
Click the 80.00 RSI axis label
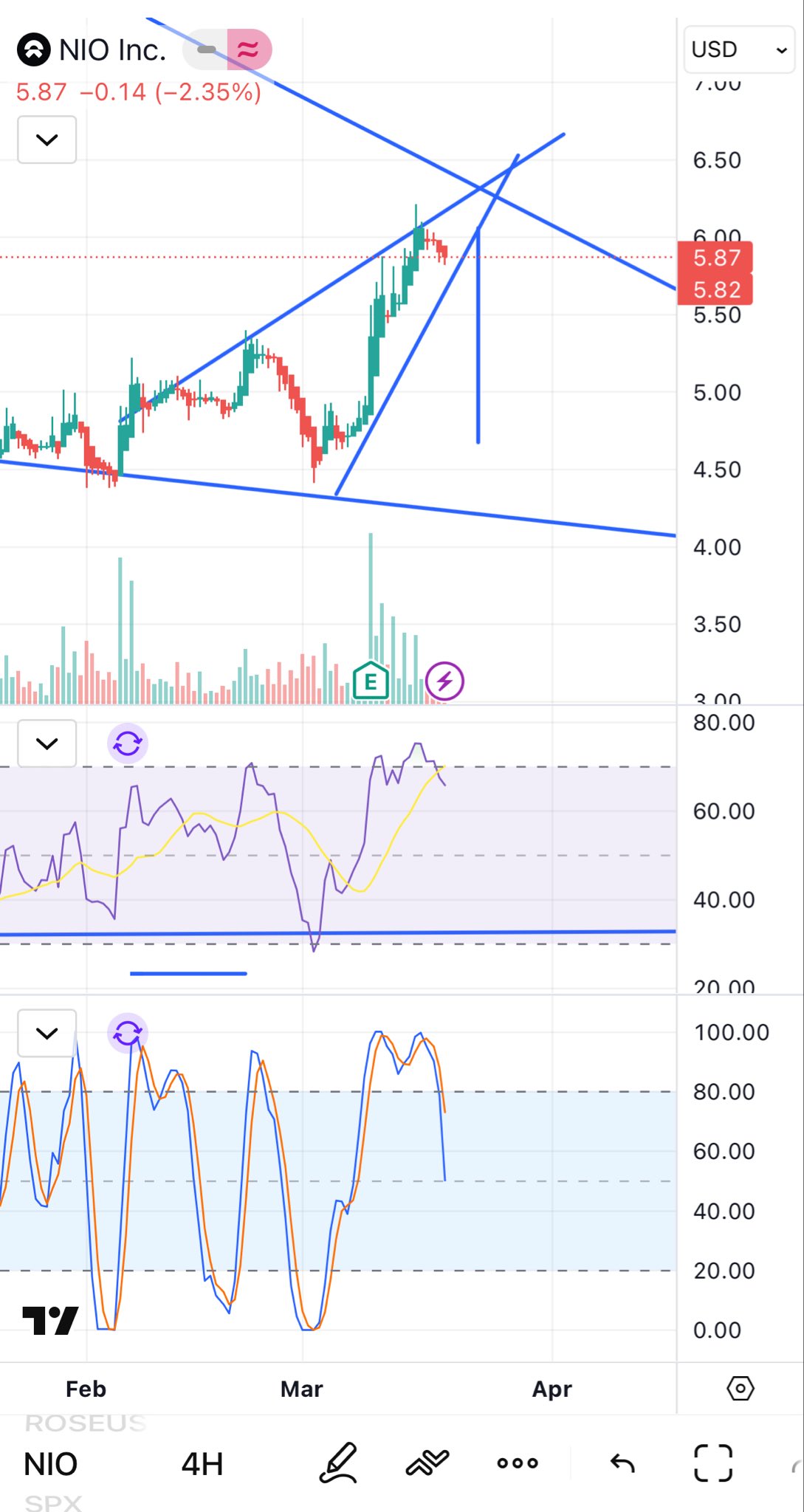click(x=724, y=723)
